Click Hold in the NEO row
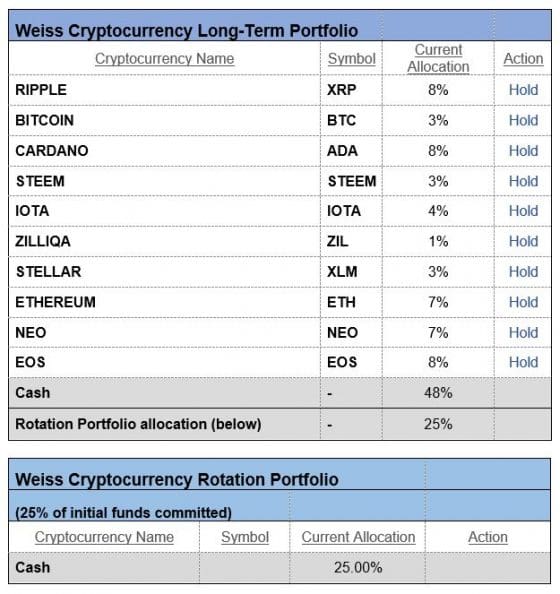 [x=523, y=333]
